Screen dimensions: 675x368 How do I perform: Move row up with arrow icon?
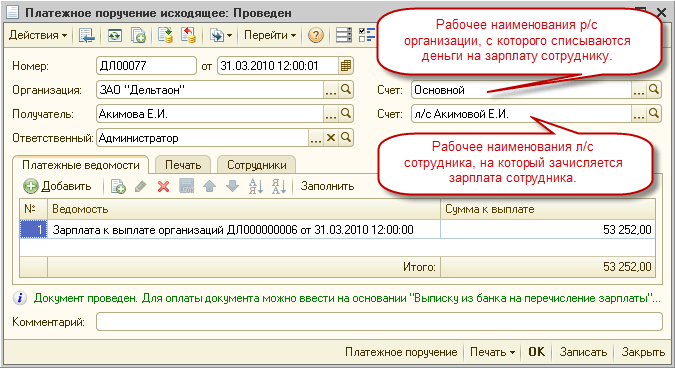(209, 186)
